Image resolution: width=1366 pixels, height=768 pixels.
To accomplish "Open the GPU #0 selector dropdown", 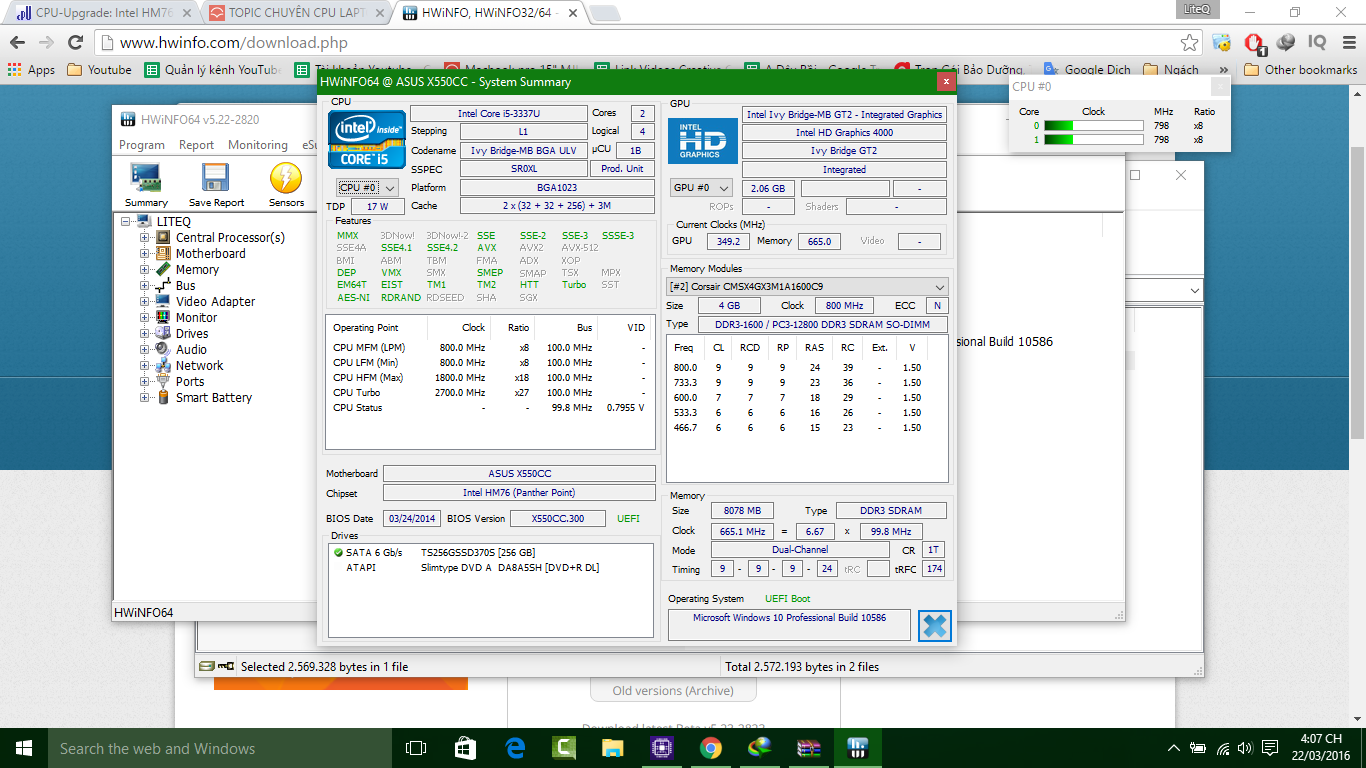I will coord(700,188).
